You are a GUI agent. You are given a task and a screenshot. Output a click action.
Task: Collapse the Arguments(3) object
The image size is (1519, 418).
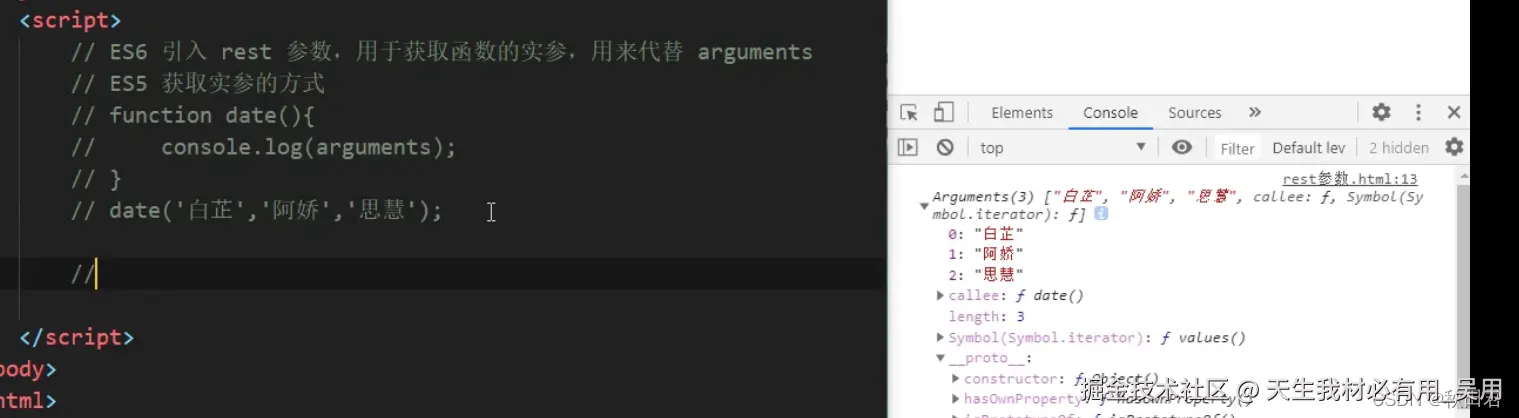pos(924,205)
